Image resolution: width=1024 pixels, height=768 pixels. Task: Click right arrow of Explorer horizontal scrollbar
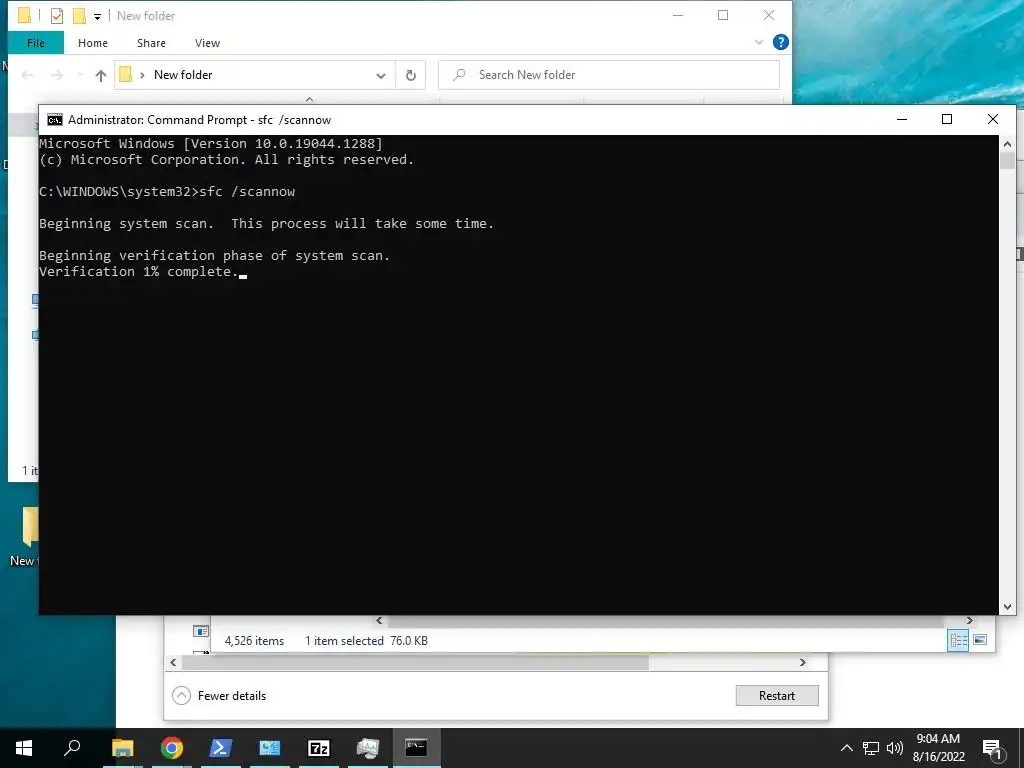click(970, 620)
